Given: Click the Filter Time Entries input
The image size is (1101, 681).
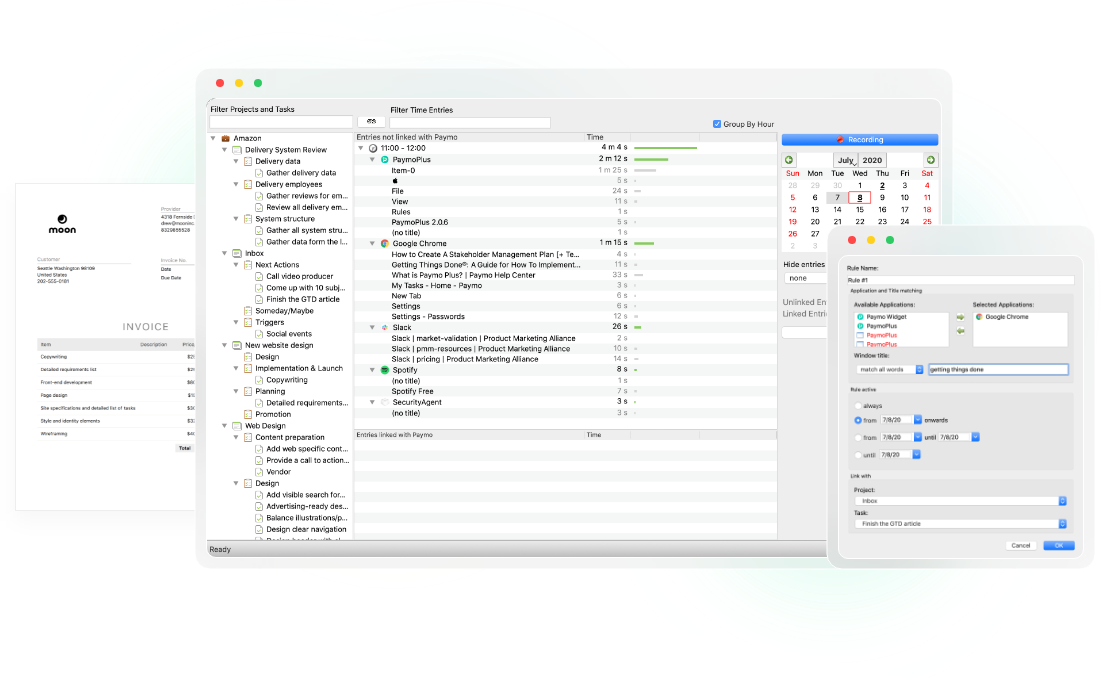Looking at the screenshot, I should [470, 123].
